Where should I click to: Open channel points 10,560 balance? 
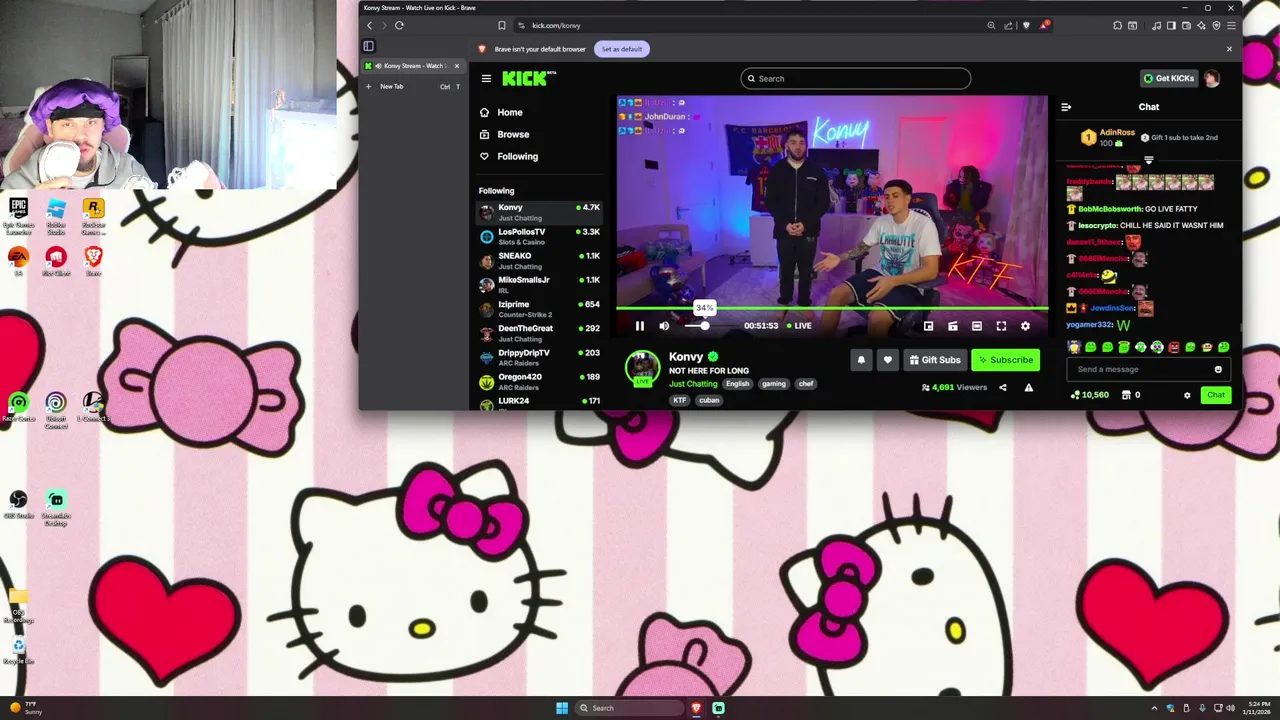point(1089,395)
